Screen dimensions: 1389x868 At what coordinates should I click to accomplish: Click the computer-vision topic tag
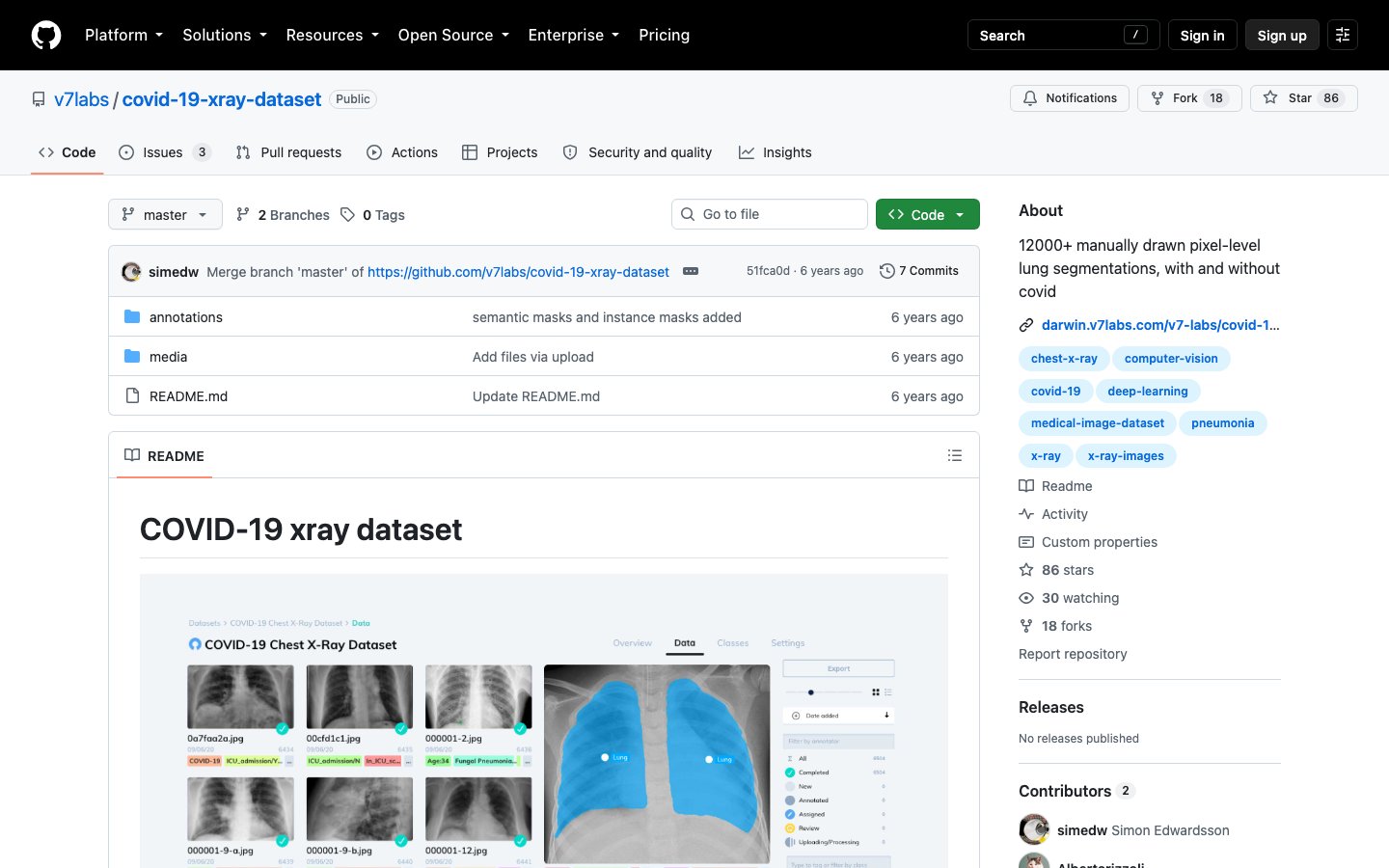click(x=1171, y=359)
